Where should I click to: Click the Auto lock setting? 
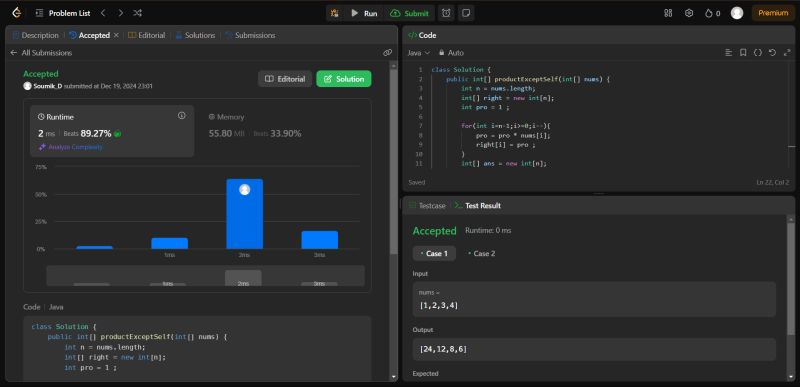point(451,53)
